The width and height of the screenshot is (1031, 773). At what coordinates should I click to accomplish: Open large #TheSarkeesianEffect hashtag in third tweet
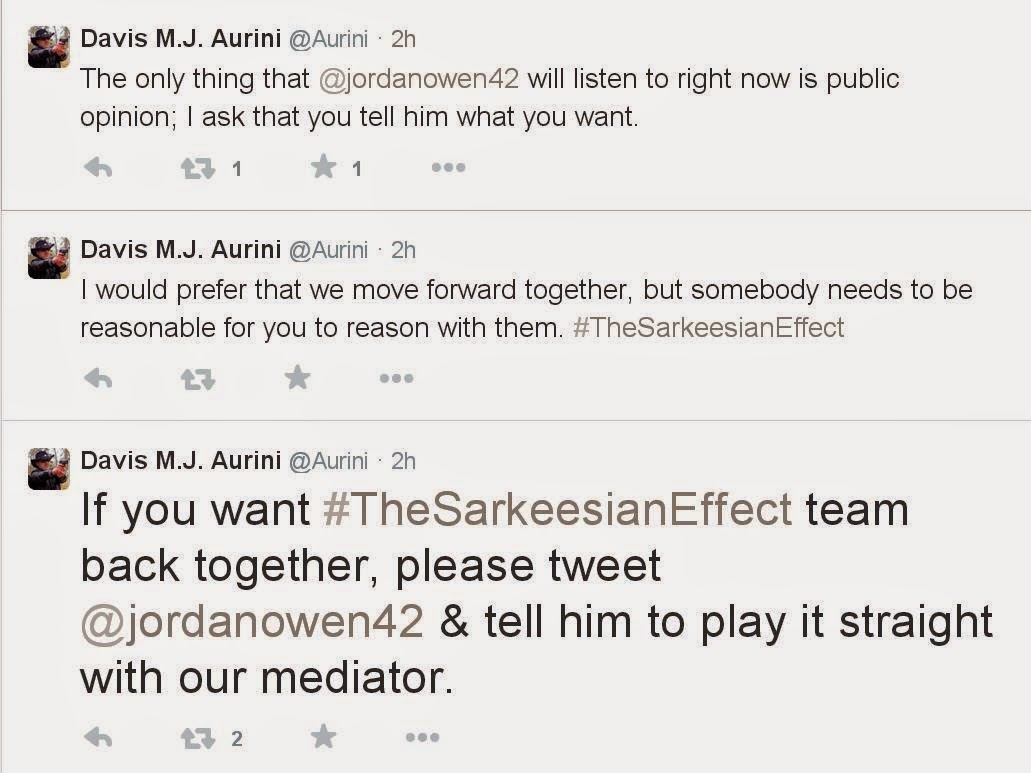[557, 509]
